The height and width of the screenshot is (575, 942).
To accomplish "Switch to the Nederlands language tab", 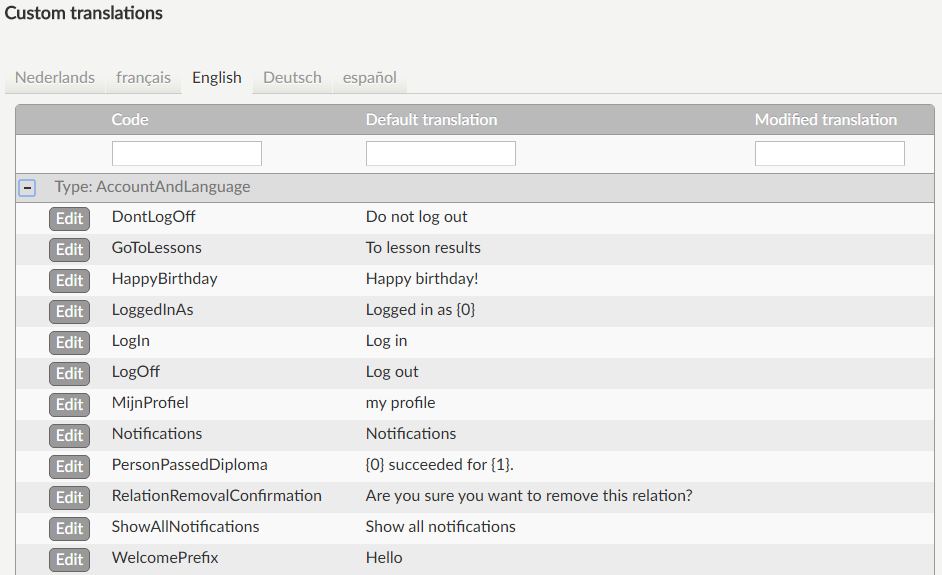I will click(x=55, y=77).
